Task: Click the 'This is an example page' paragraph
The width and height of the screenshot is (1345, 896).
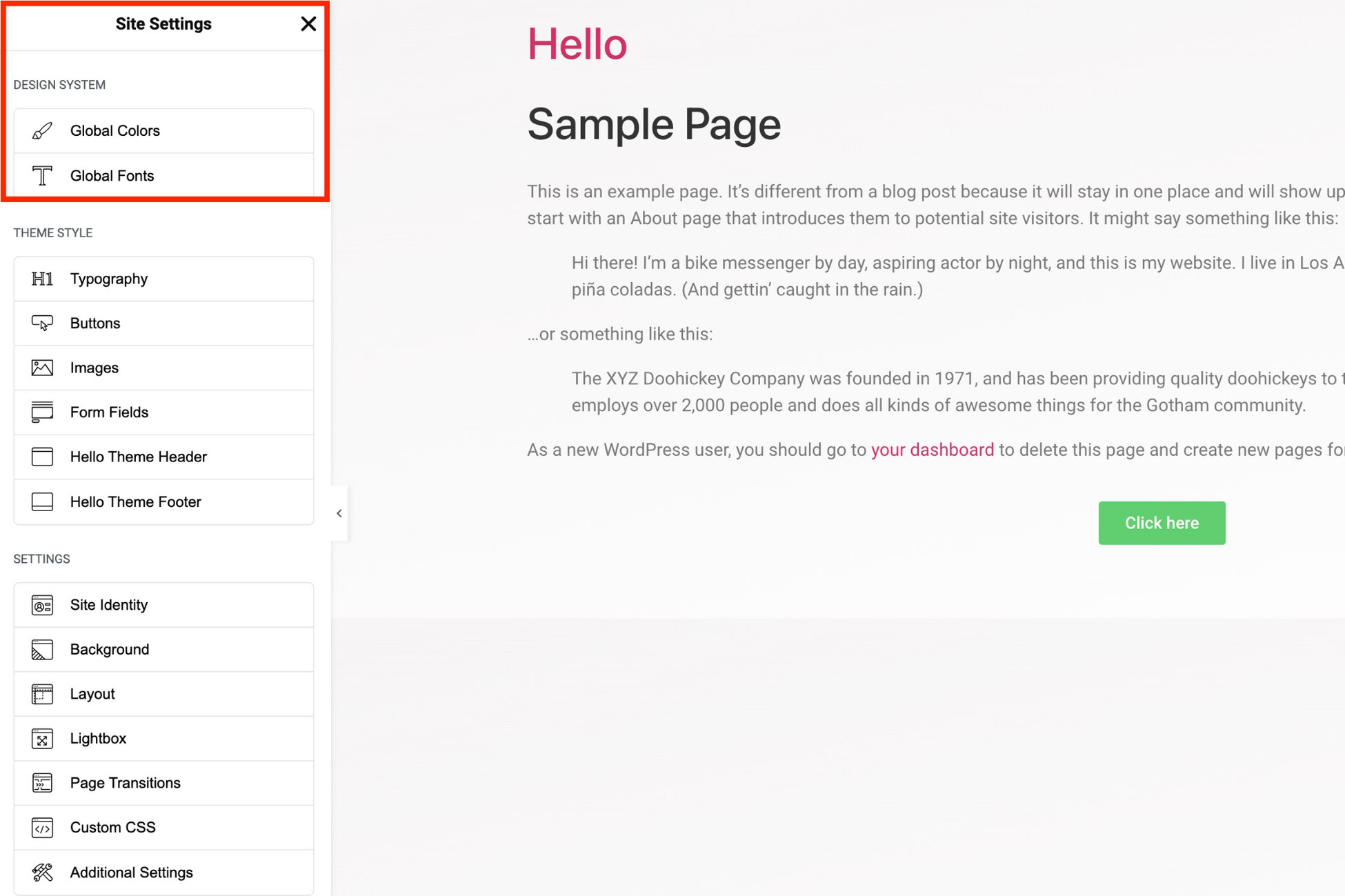Action: (936, 205)
